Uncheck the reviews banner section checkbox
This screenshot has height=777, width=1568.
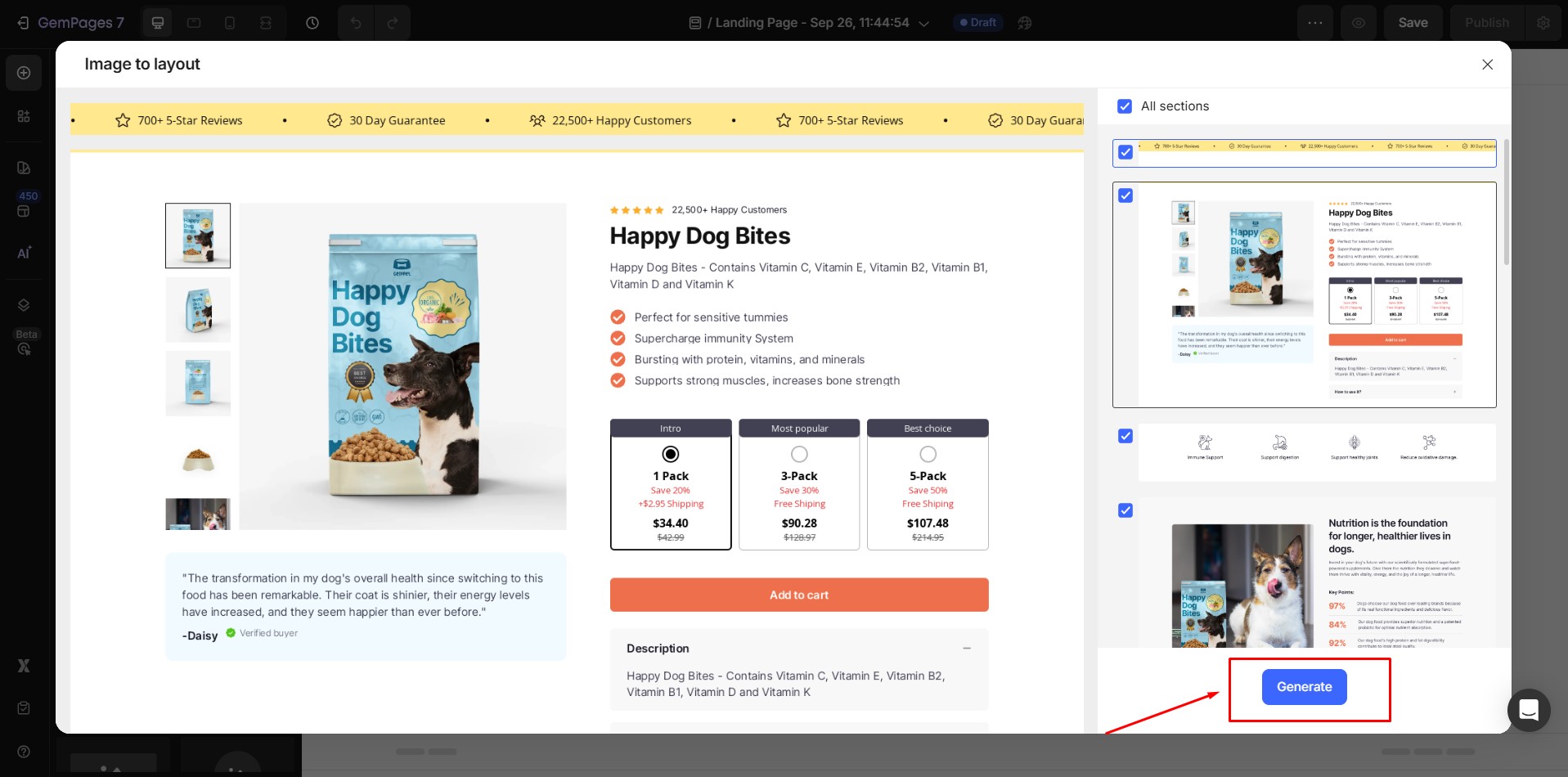click(x=1125, y=152)
